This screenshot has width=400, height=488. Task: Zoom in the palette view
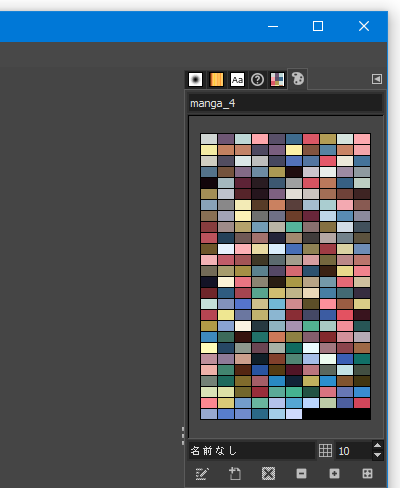(x=334, y=474)
